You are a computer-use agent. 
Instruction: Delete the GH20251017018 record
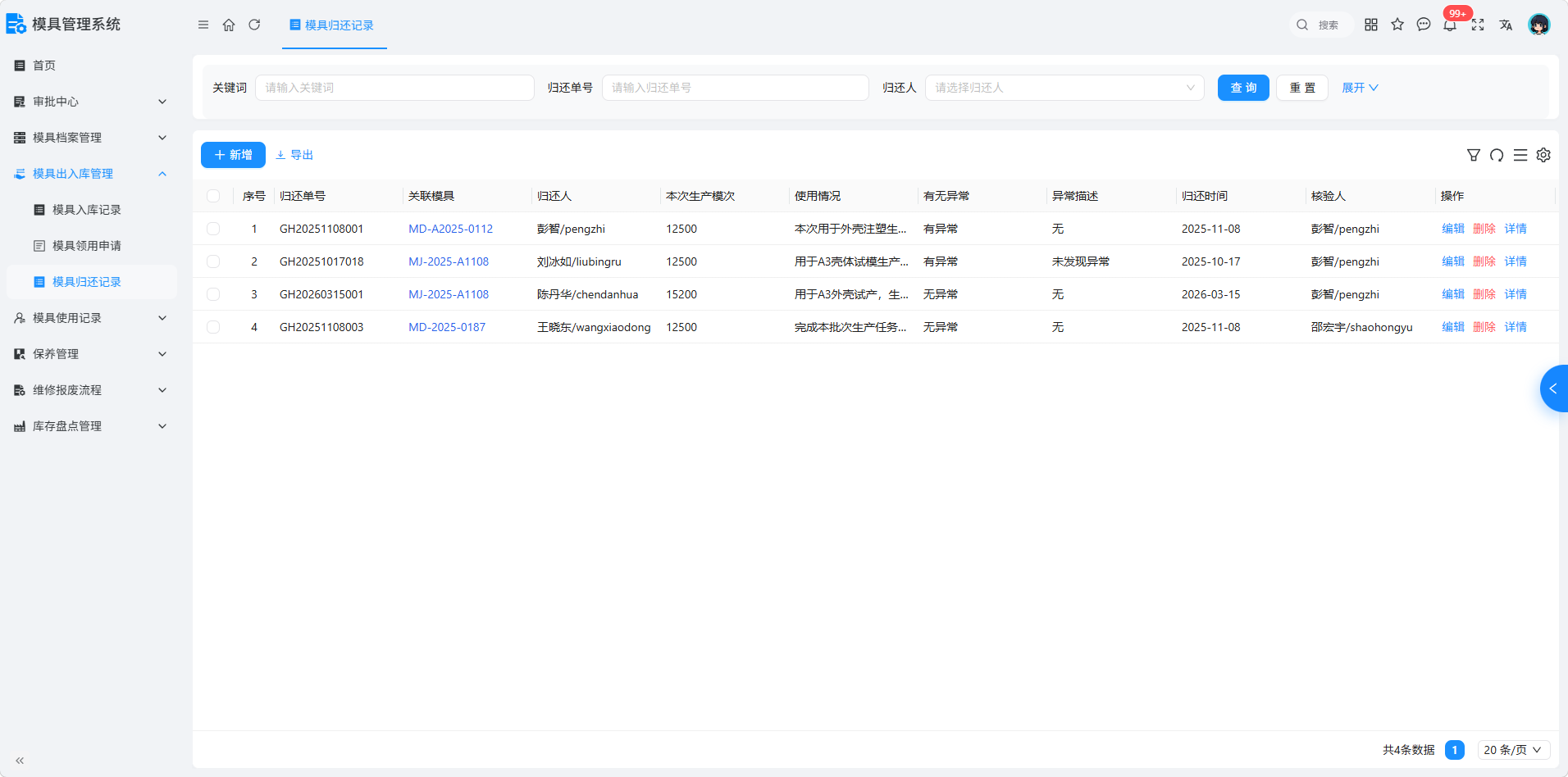pos(1484,261)
